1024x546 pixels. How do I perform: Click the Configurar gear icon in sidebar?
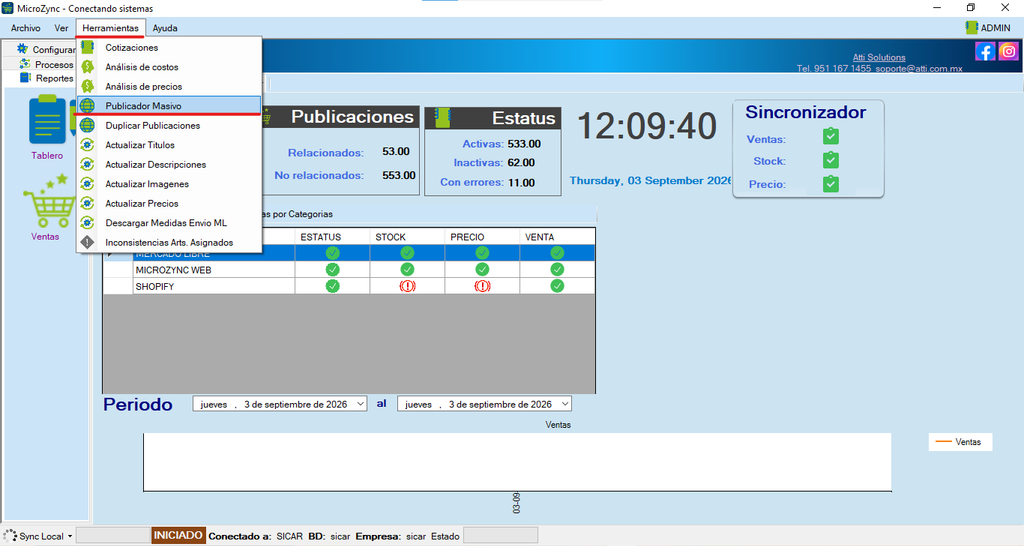pyautogui.click(x=23, y=49)
